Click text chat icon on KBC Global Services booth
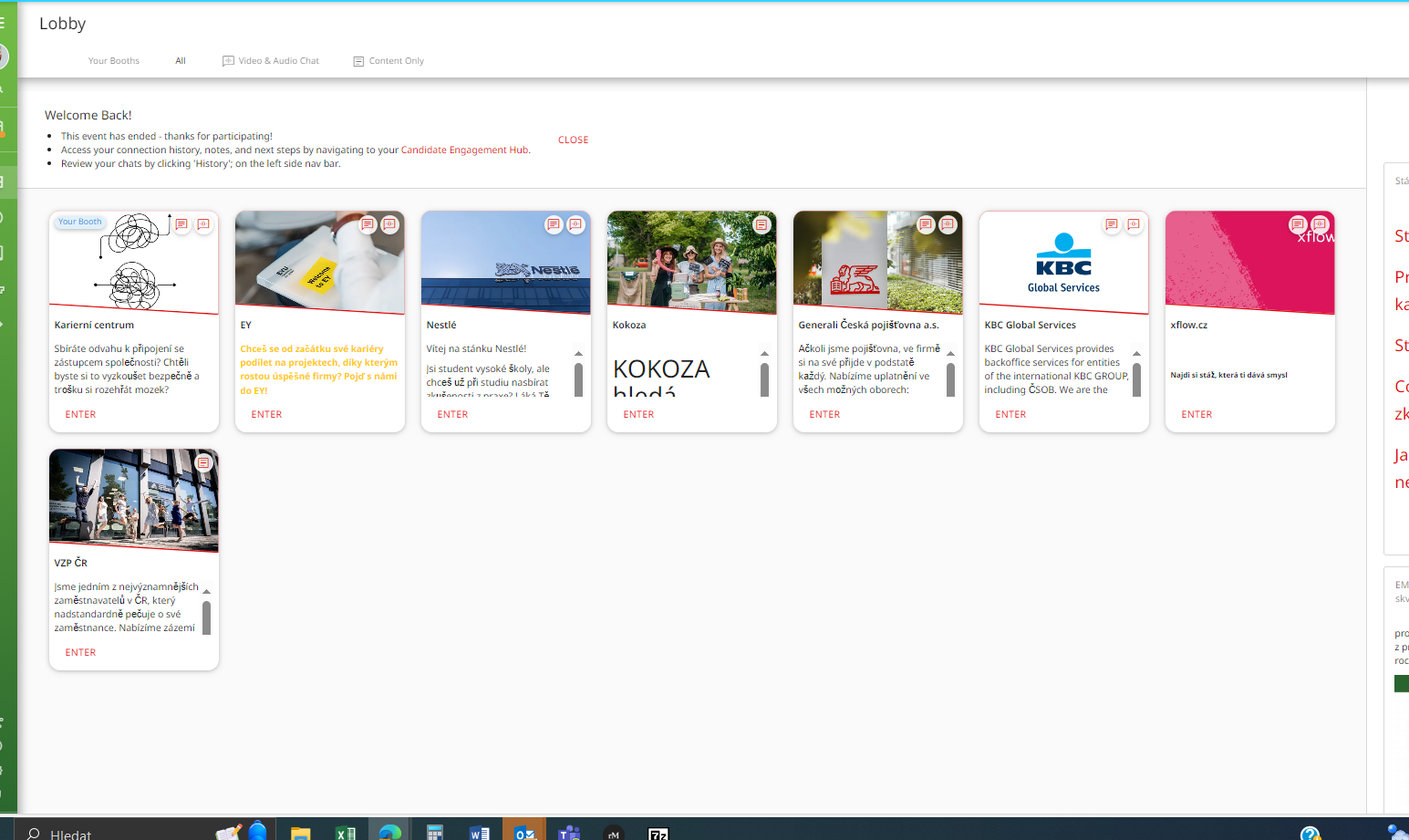The height and width of the screenshot is (840, 1409). click(x=1112, y=224)
